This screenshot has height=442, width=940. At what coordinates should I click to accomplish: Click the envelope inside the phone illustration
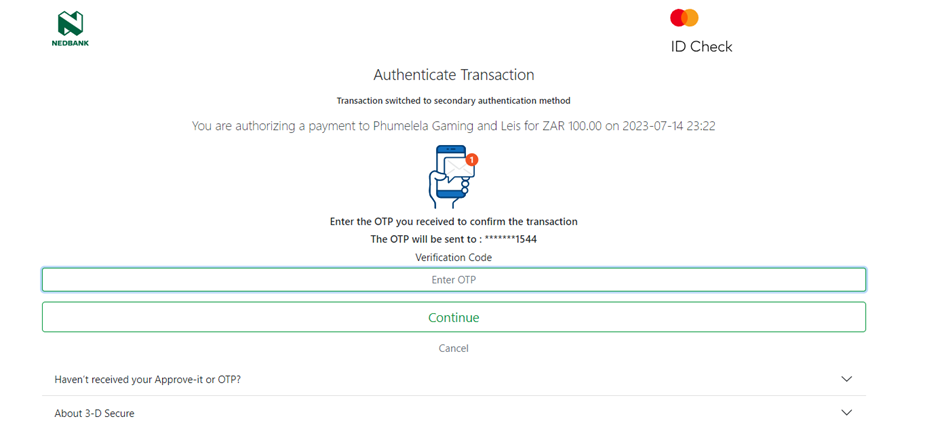[x=459, y=168]
